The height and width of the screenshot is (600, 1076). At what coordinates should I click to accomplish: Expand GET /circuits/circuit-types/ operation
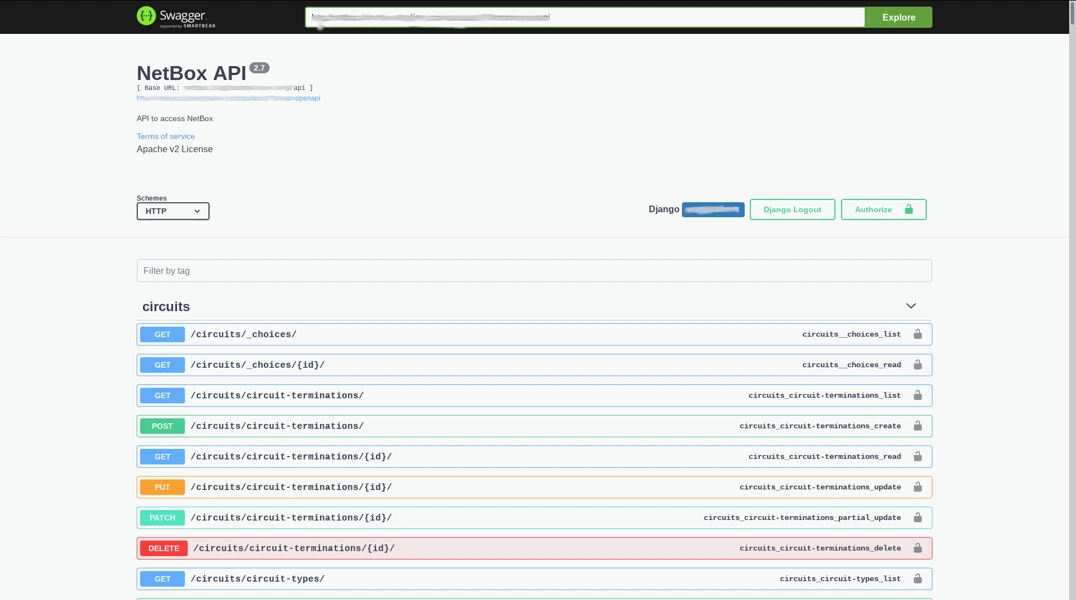click(x=534, y=579)
